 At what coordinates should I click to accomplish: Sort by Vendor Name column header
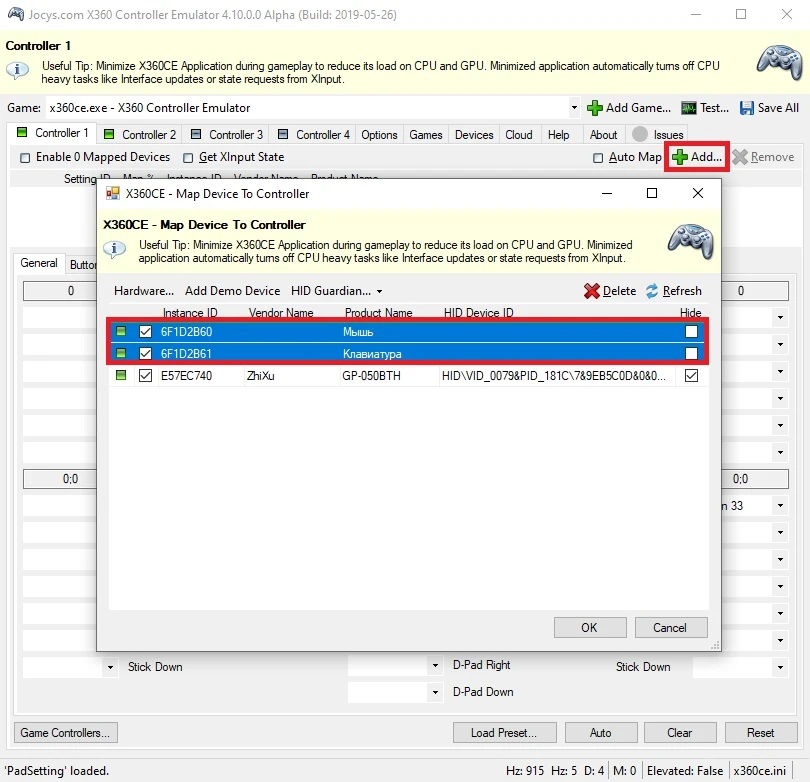click(x=281, y=312)
